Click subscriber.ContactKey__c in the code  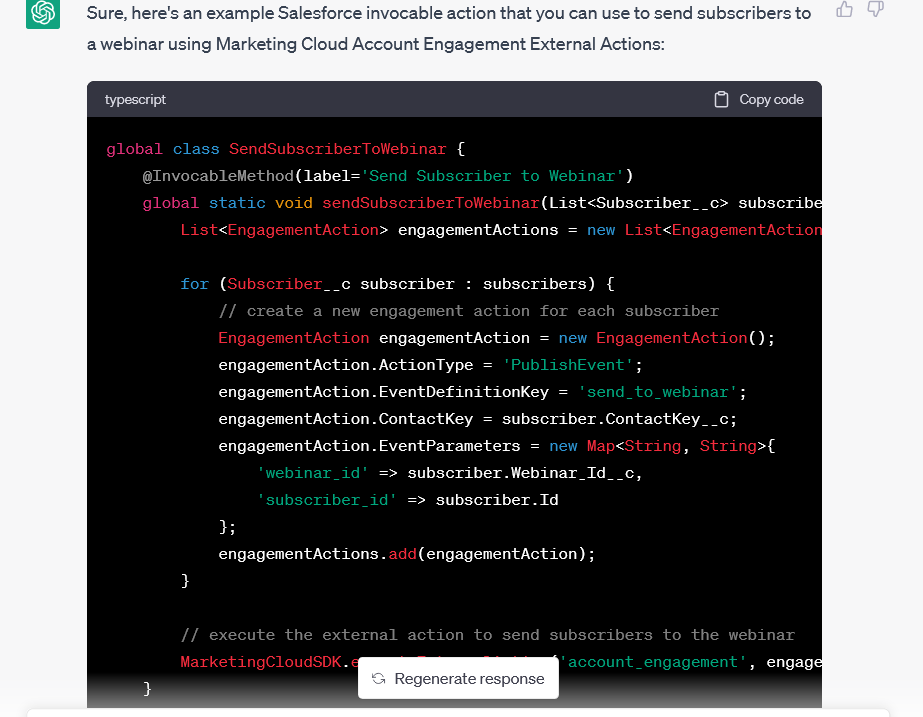615,419
